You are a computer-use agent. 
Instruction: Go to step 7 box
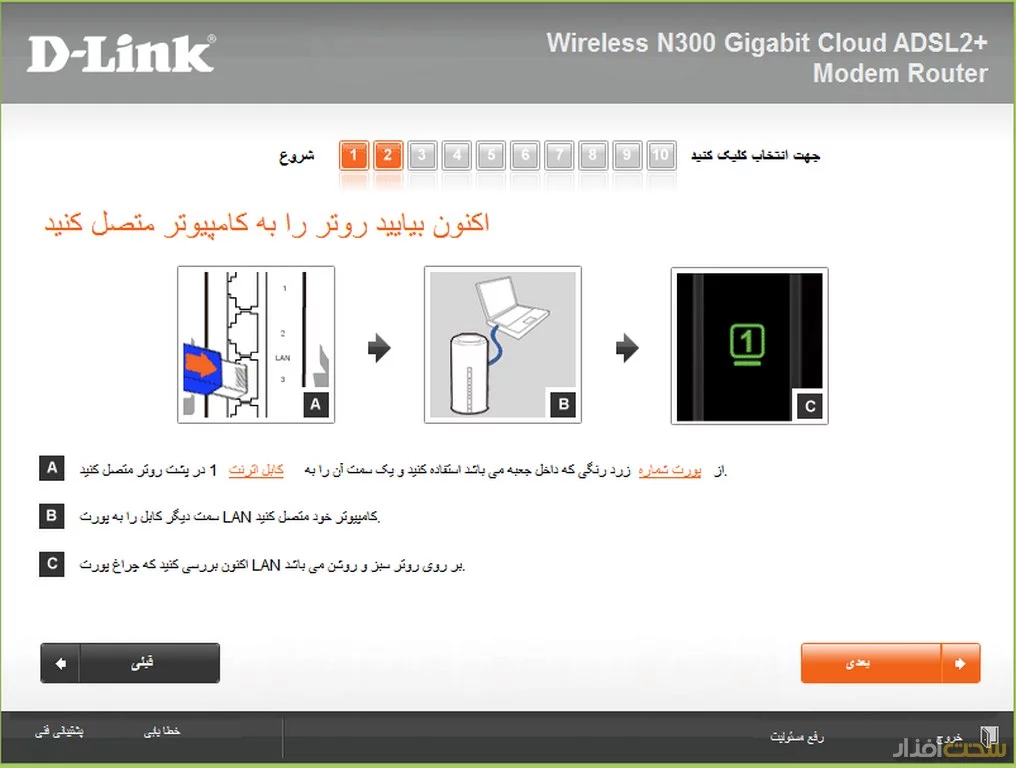click(x=559, y=155)
